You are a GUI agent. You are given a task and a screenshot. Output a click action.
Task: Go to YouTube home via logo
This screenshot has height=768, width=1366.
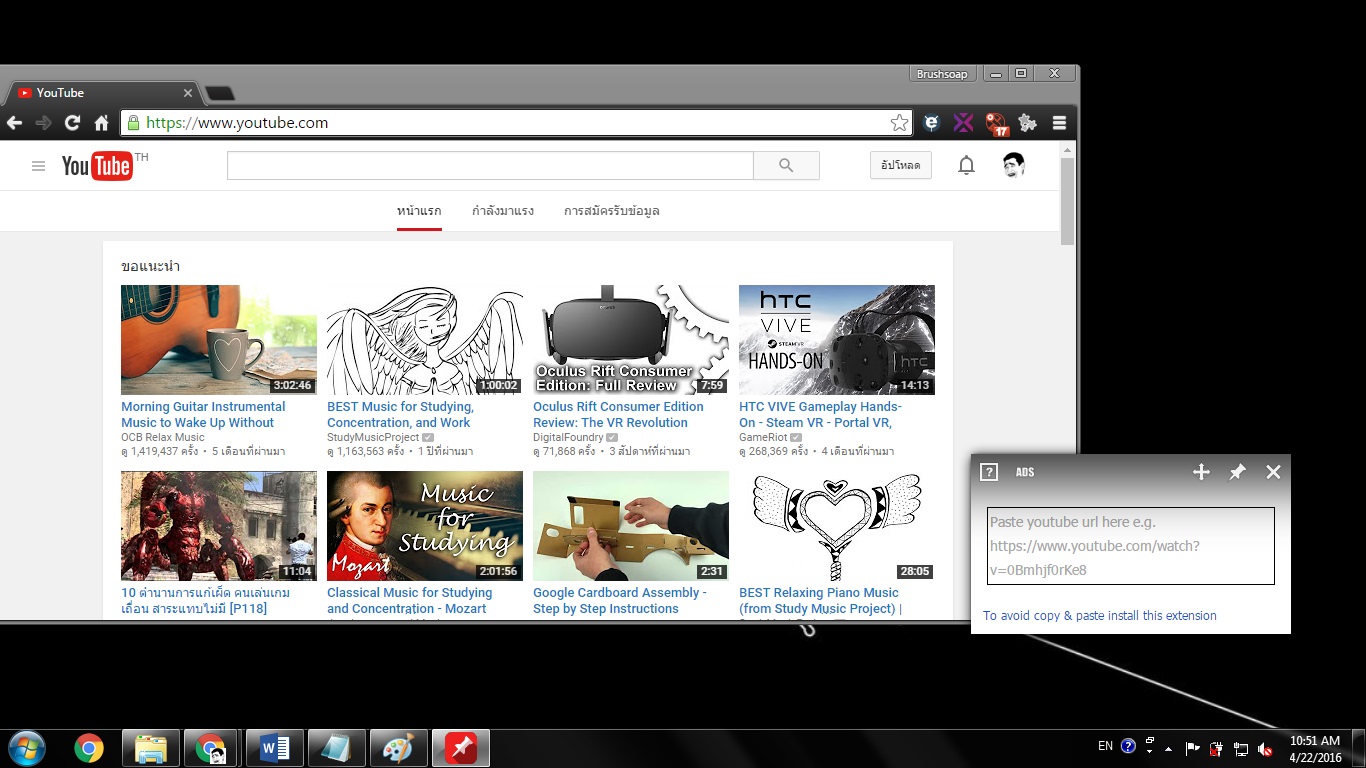(x=98, y=165)
